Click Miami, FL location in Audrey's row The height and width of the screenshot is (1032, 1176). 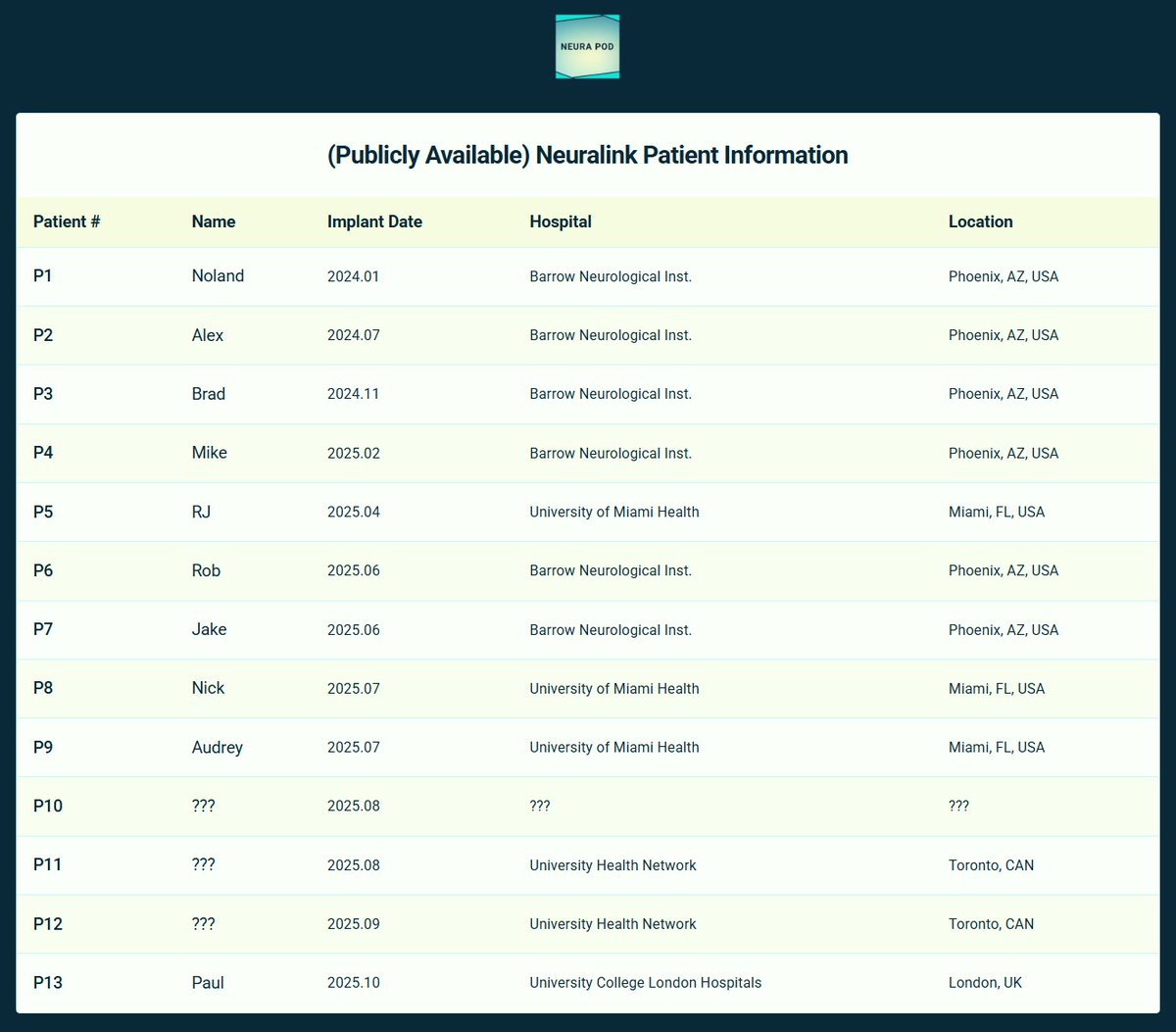pos(997,747)
